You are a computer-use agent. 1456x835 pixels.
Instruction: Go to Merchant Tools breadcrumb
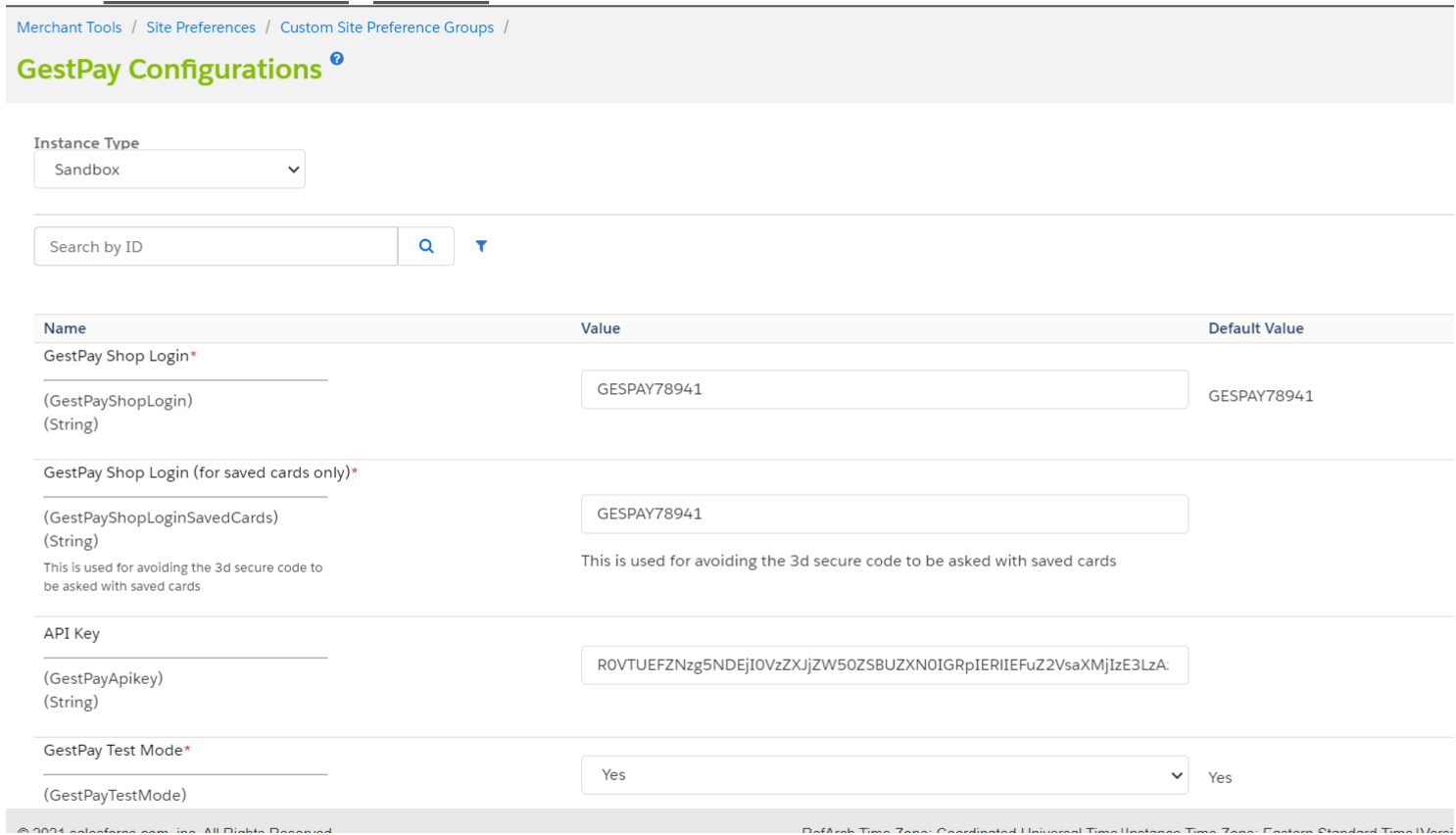(x=70, y=27)
